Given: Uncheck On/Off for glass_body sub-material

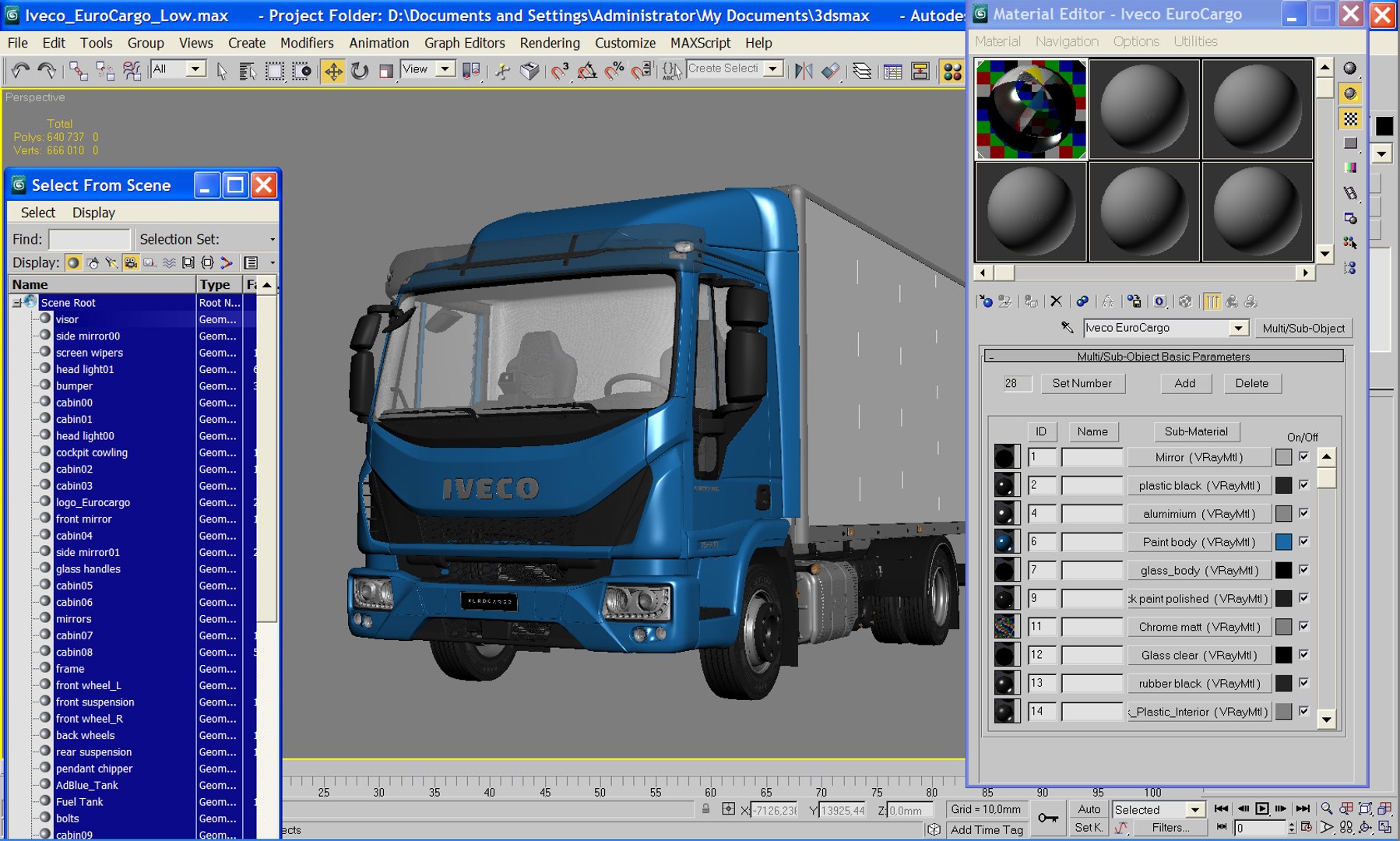Looking at the screenshot, I should click(1304, 570).
